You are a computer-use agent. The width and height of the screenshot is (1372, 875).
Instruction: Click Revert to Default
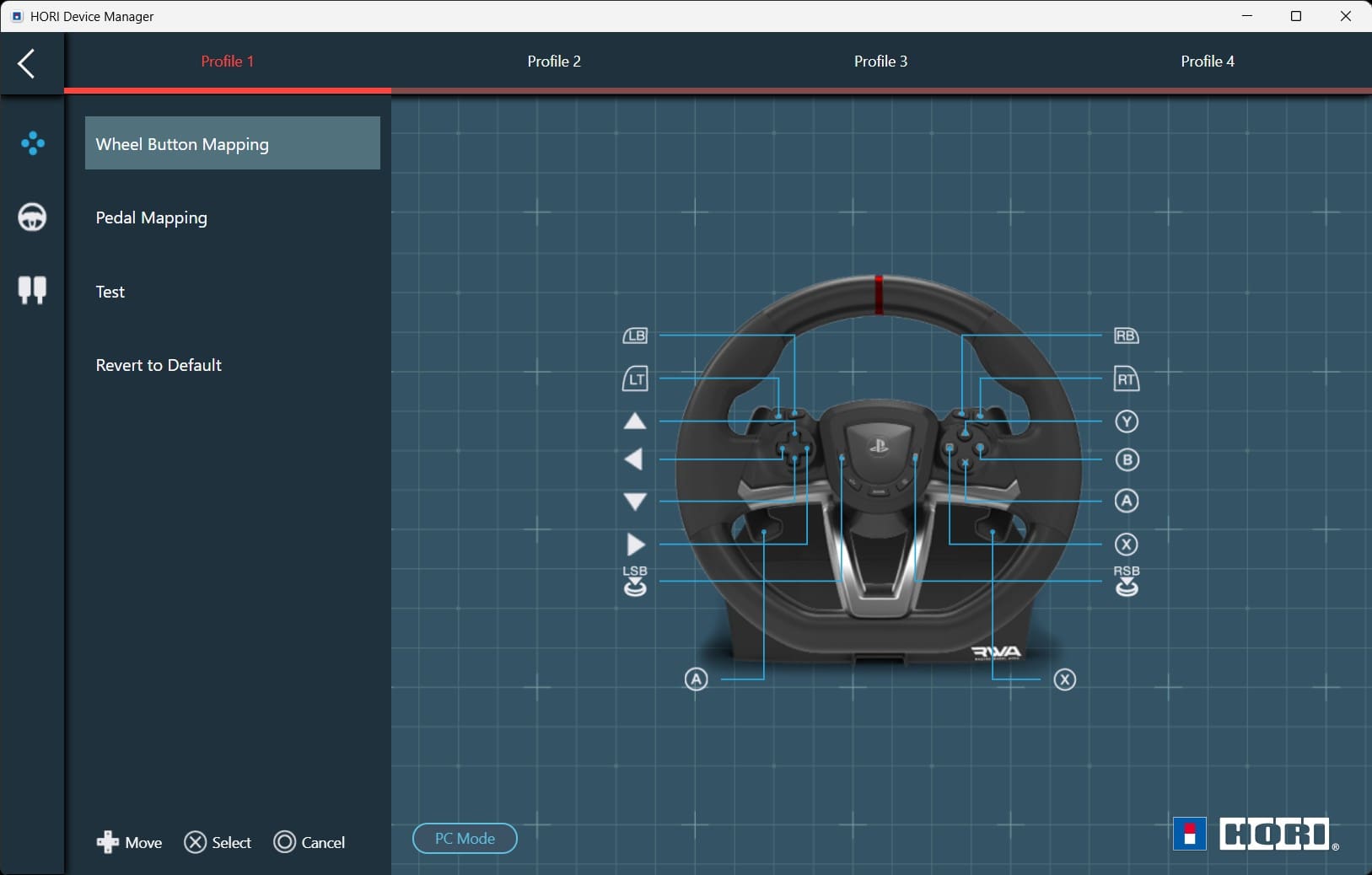click(159, 365)
